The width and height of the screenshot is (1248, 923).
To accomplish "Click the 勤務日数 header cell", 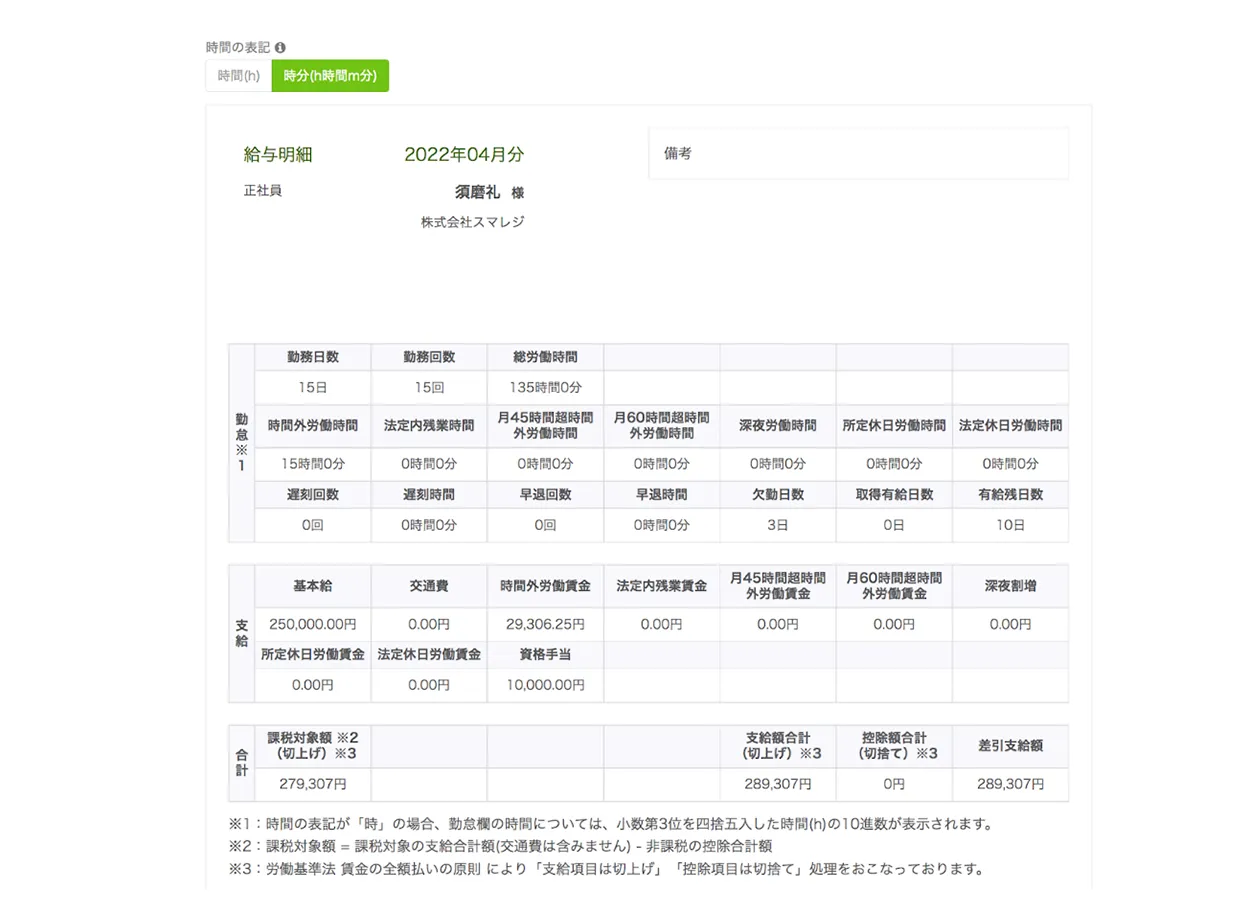I will coord(313,357).
